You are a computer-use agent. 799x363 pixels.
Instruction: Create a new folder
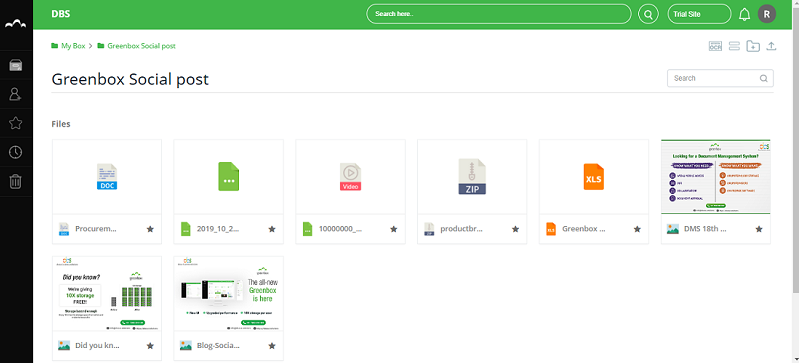tap(753, 46)
